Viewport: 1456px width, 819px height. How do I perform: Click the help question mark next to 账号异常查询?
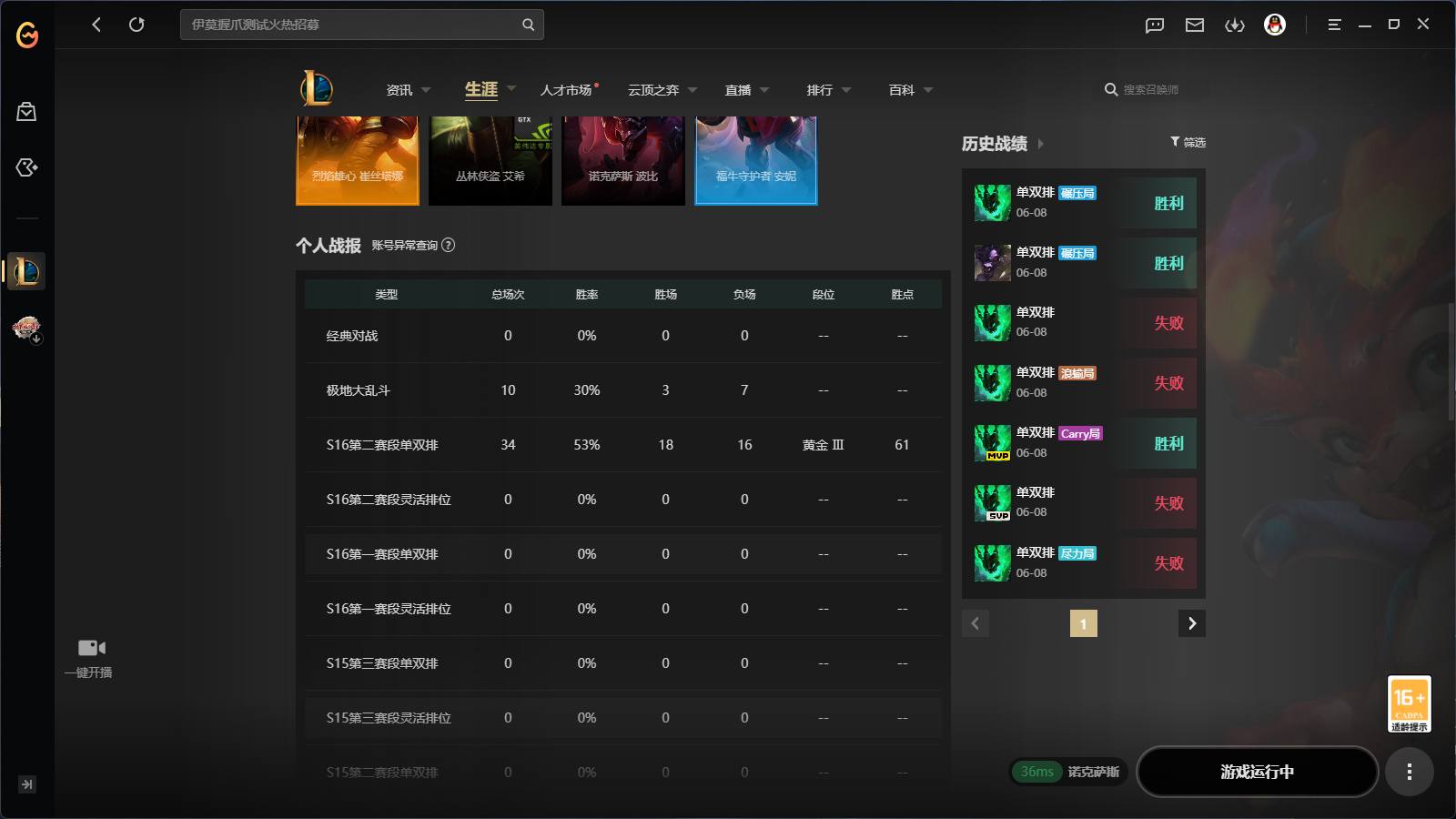(x=448, y=245)
